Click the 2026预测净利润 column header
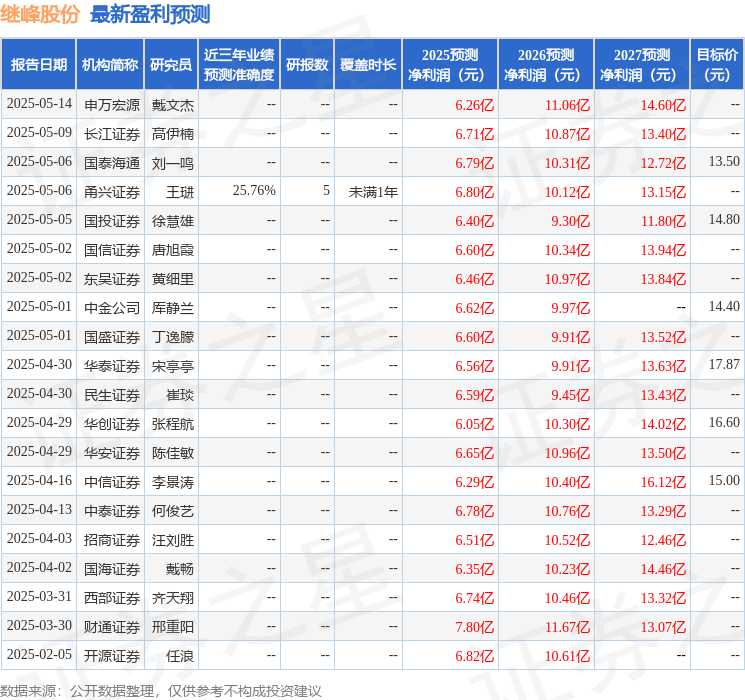The width and height of the screenshot is (745, 700). tap(546, 65)
